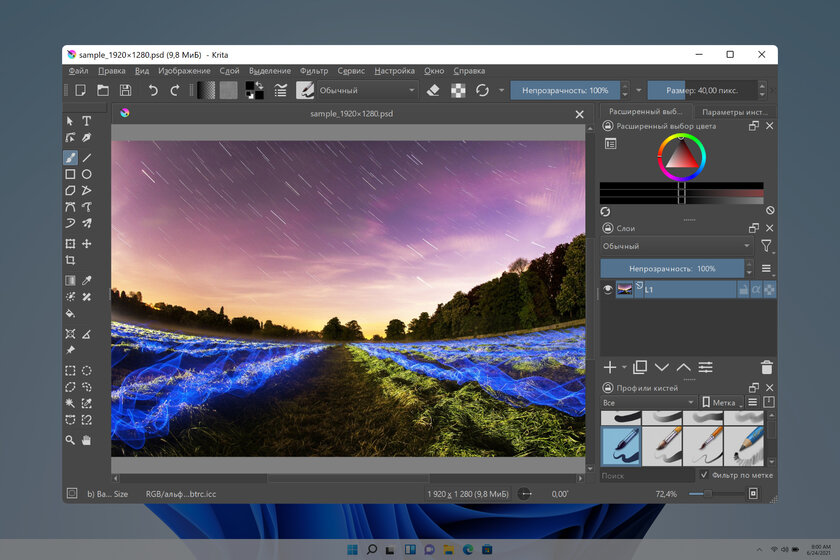840x560 pixels.
Task: Select the Fill bucket tool
Action: [70, 313]
